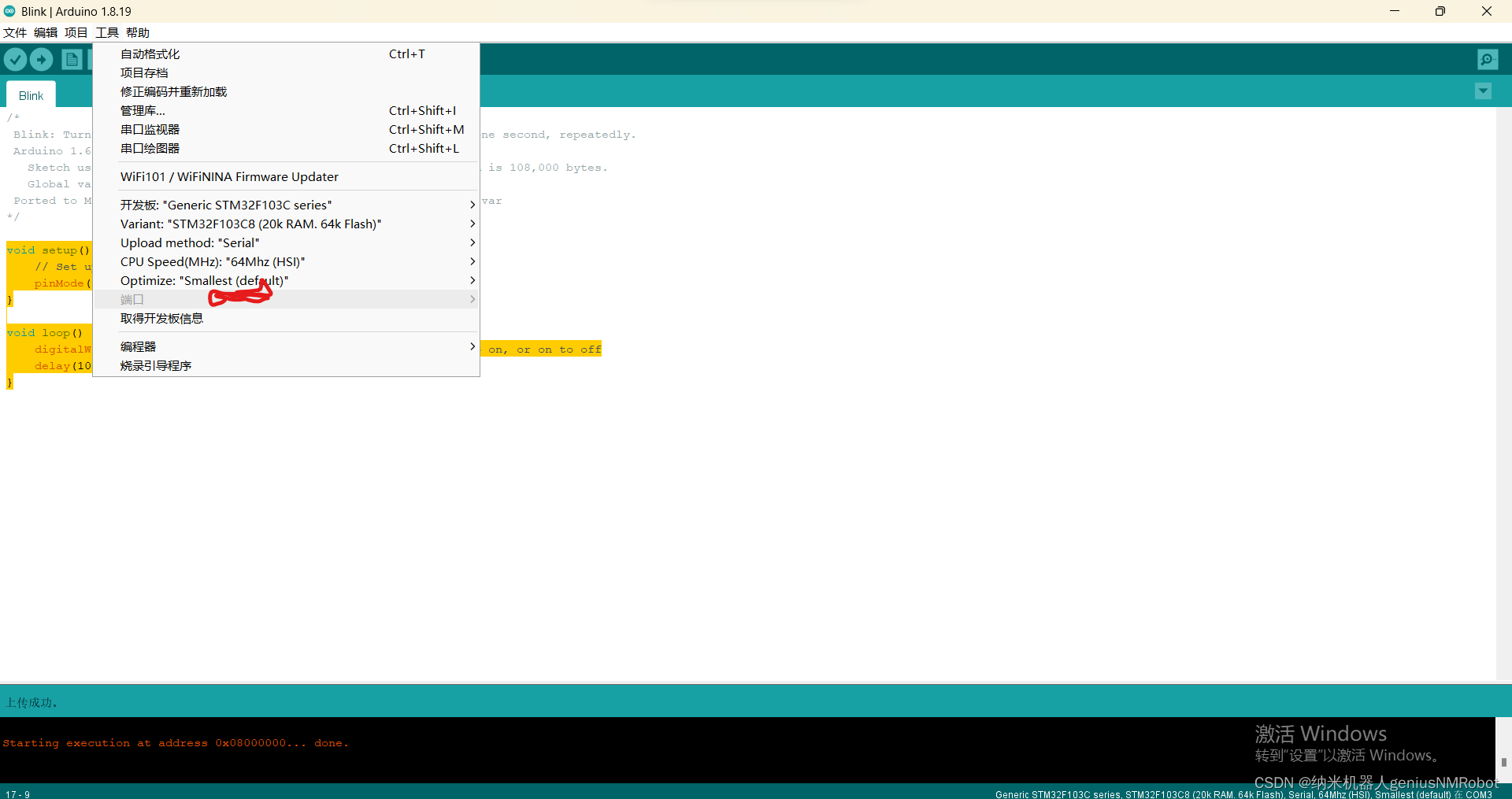1512x799 pixels.
Task: Click the 上传成功 status message
Action: pyautogui.click(x=31, y=702)
